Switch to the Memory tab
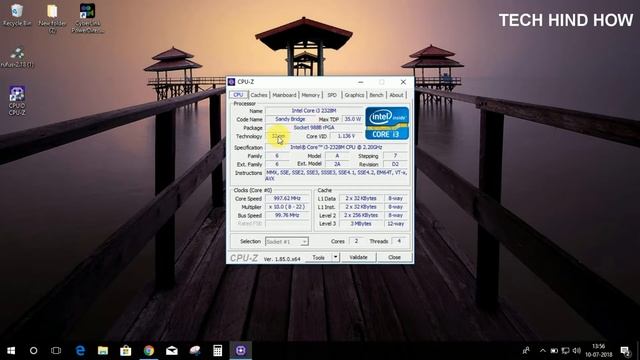This screenshot has height=360, width=640. (310, 95)
